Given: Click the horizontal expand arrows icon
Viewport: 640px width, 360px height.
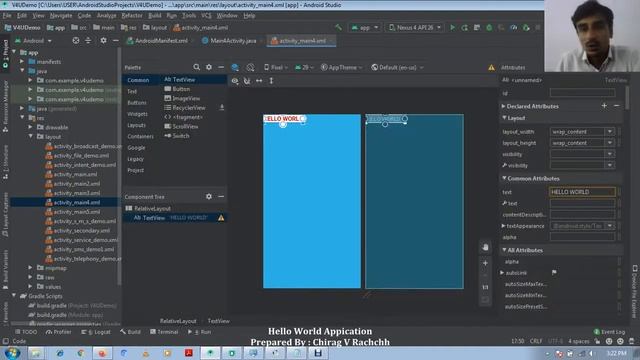Looking at the screenshot, I should pos(259,81).
